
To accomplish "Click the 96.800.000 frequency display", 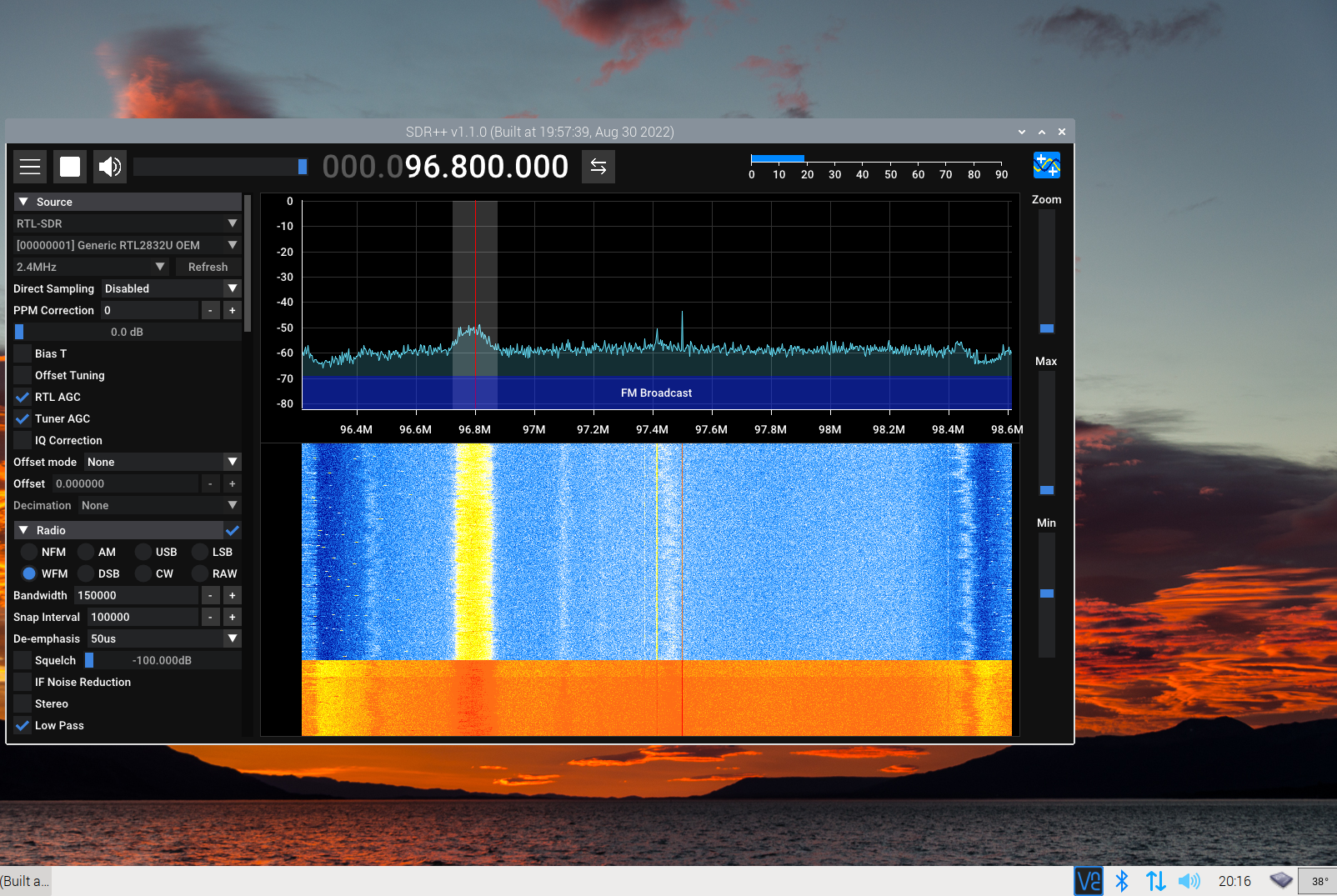I will pos(488,167).
